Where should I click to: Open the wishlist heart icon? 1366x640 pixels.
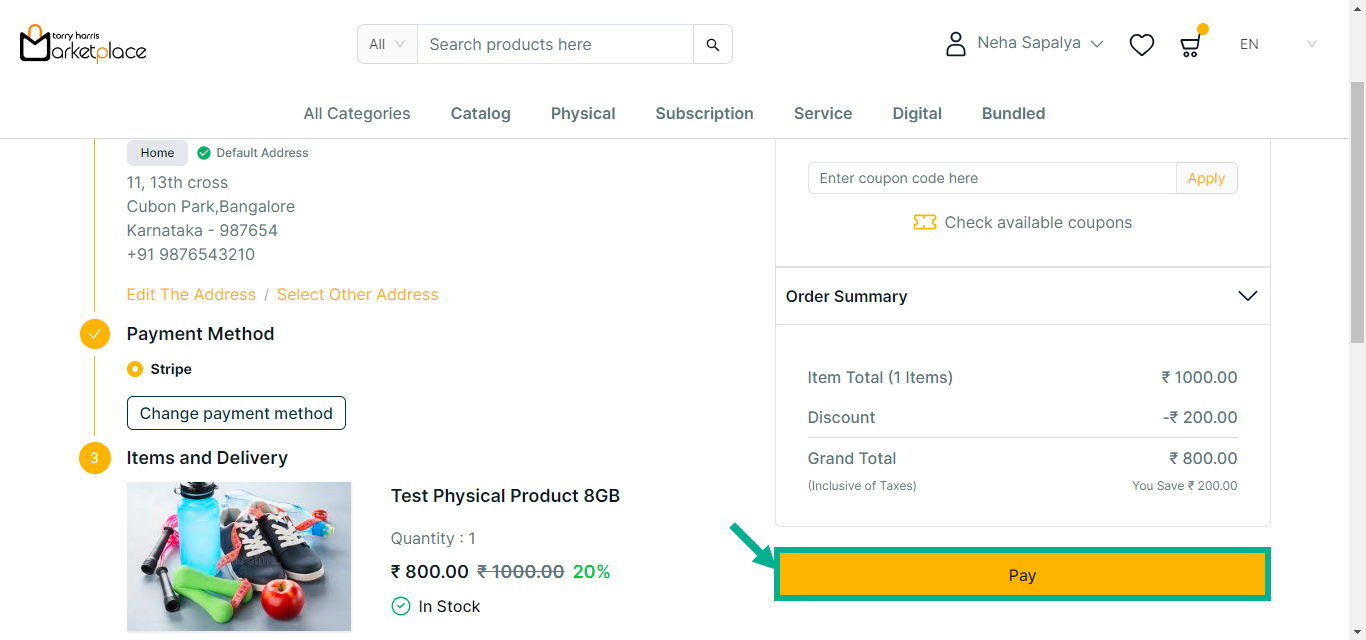(x=1141, y=45)
